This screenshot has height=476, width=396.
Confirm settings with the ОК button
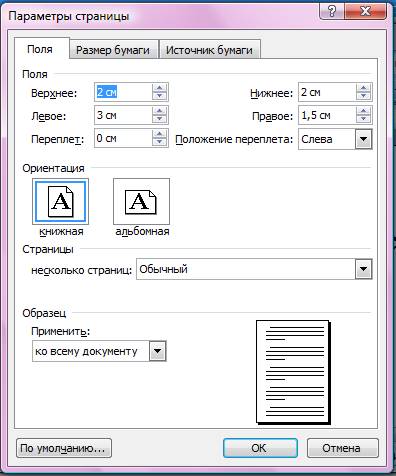[x=260, y=448]
